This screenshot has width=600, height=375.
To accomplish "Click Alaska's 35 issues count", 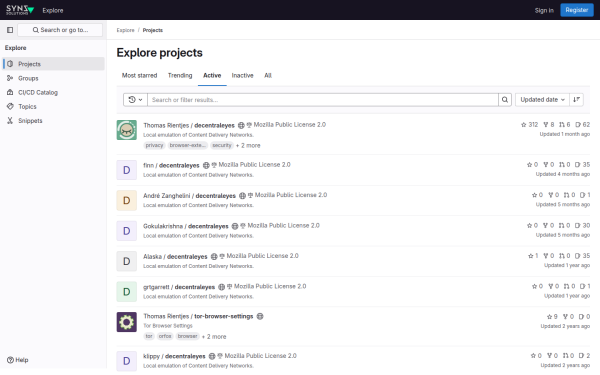I will point(582,256).
